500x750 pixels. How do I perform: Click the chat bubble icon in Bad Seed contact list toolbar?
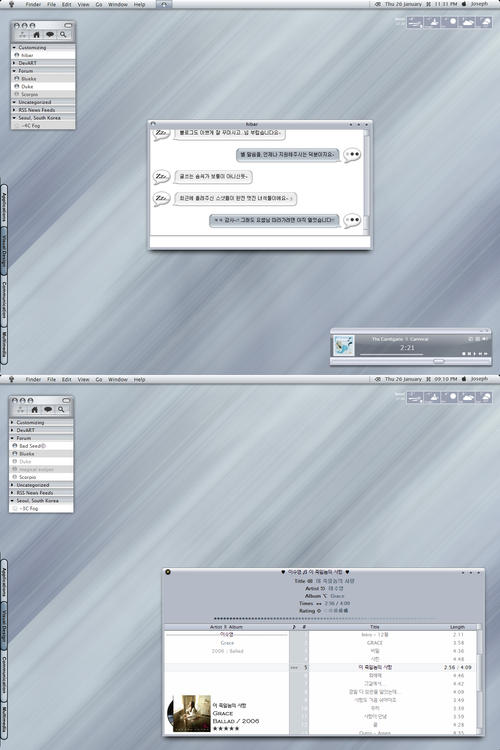[48, 410]
